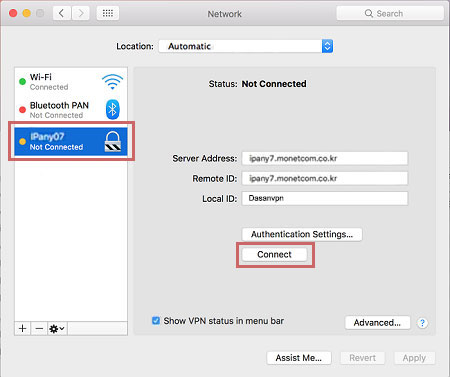The width and height of the screenshot is (450, 377).
Task: Toggle Show VPN status in menu bar
Action: 156,321
